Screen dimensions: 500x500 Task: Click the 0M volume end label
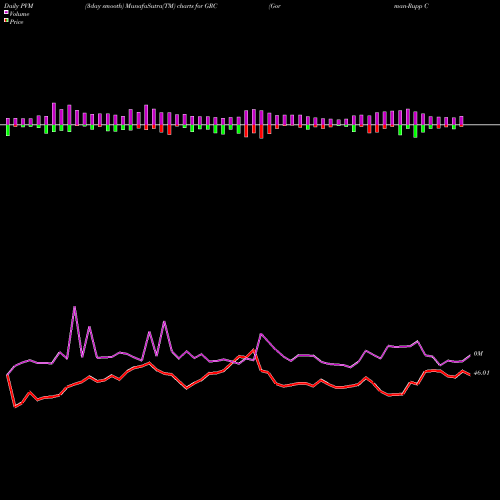[x=478, y=354]
